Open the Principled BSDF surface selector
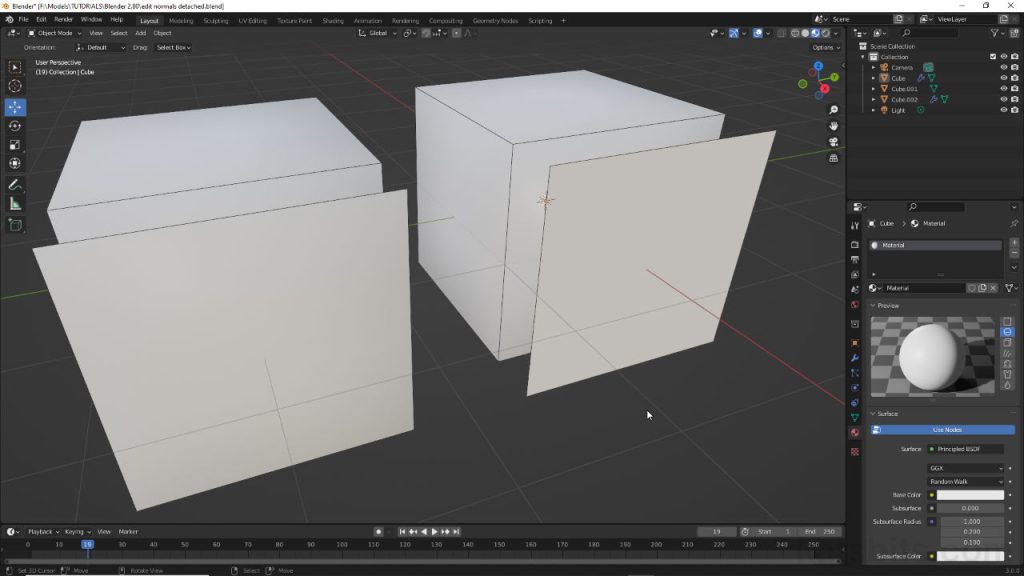Viewport: 1024px width, 576px height. [965, 451]
